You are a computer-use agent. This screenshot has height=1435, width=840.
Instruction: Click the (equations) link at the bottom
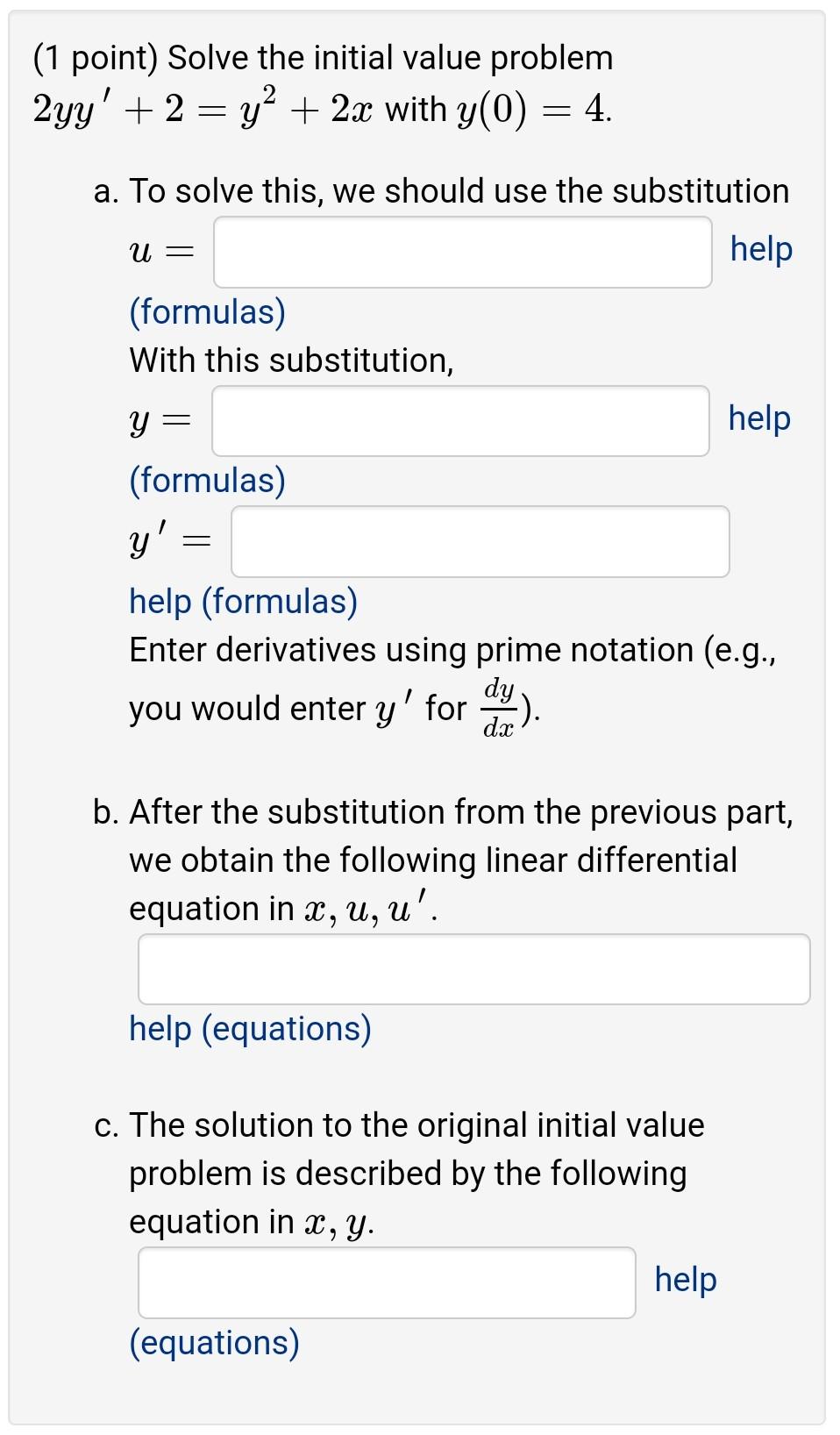point(213,1342)
